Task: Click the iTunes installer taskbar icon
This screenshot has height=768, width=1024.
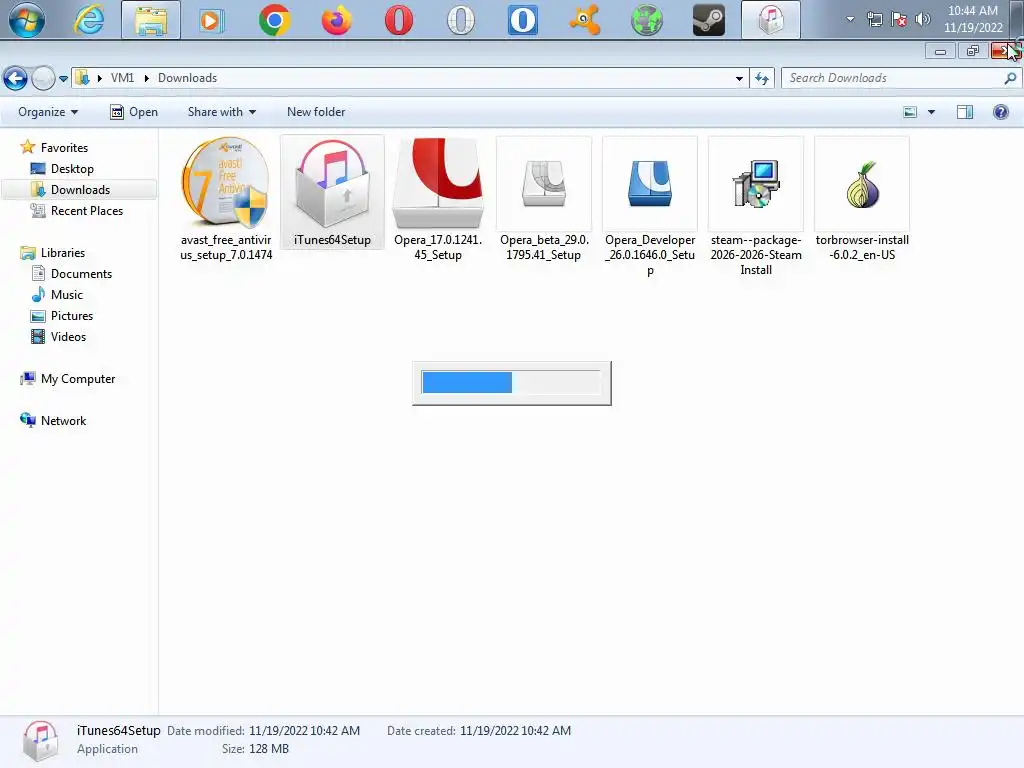Action: pyautogui.click(x=771, y=20)
